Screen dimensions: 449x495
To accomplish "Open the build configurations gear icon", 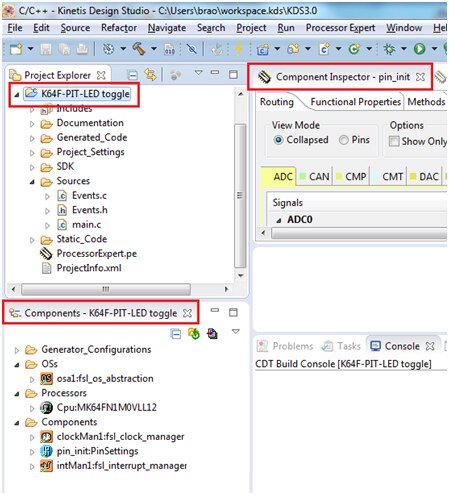I will (x=108, y=49).
